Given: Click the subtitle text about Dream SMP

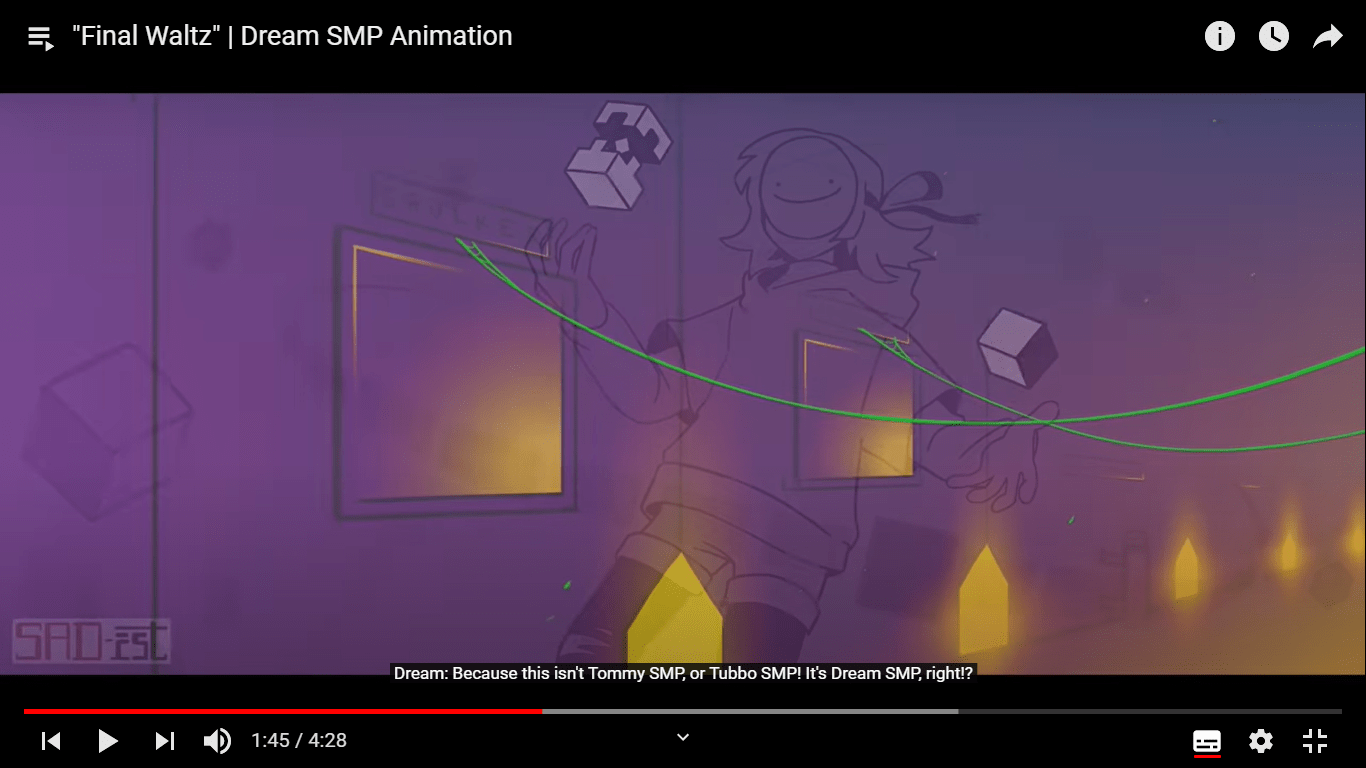Looking at the screenshot, I should point(683,673).
